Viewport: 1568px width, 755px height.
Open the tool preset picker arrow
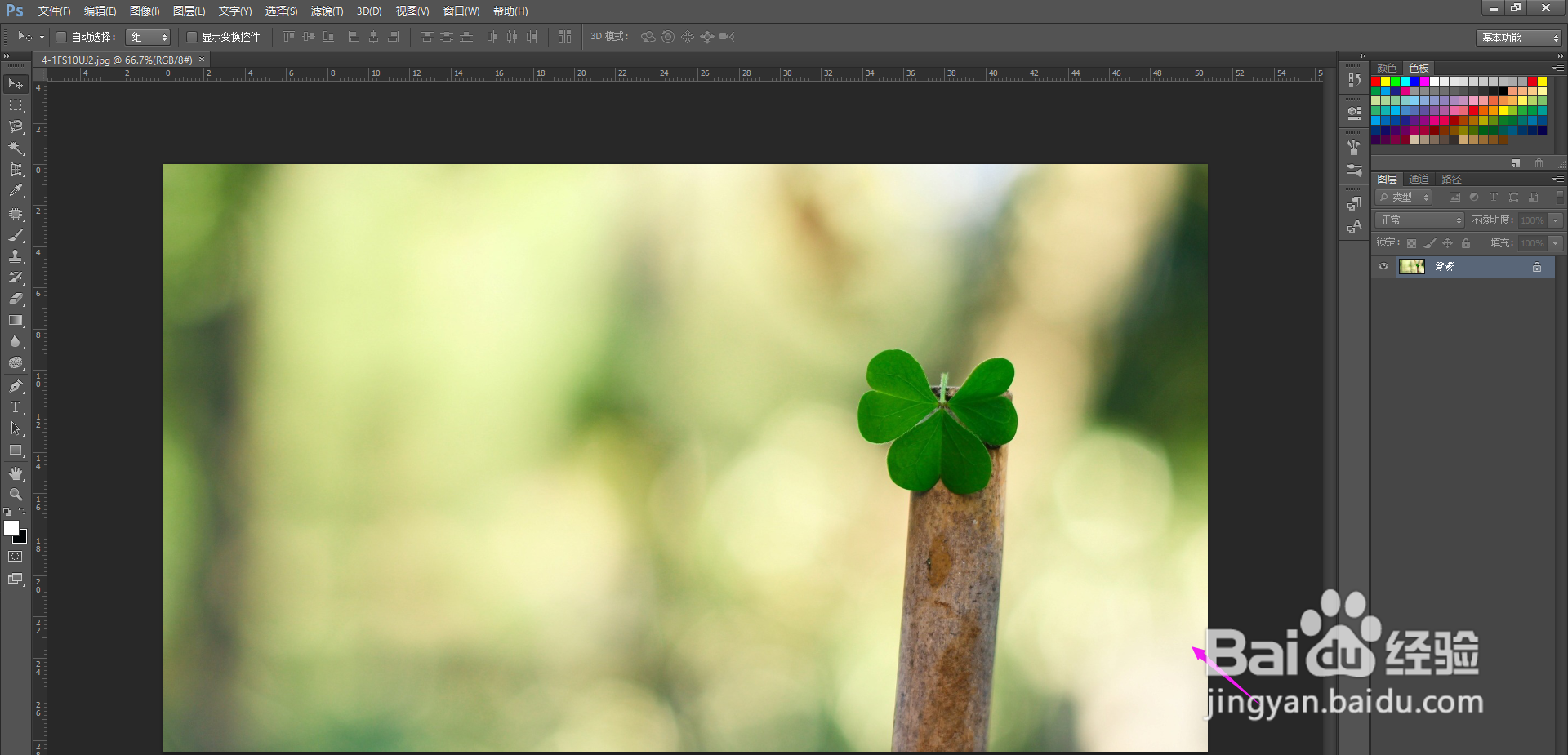click(42, 37)
